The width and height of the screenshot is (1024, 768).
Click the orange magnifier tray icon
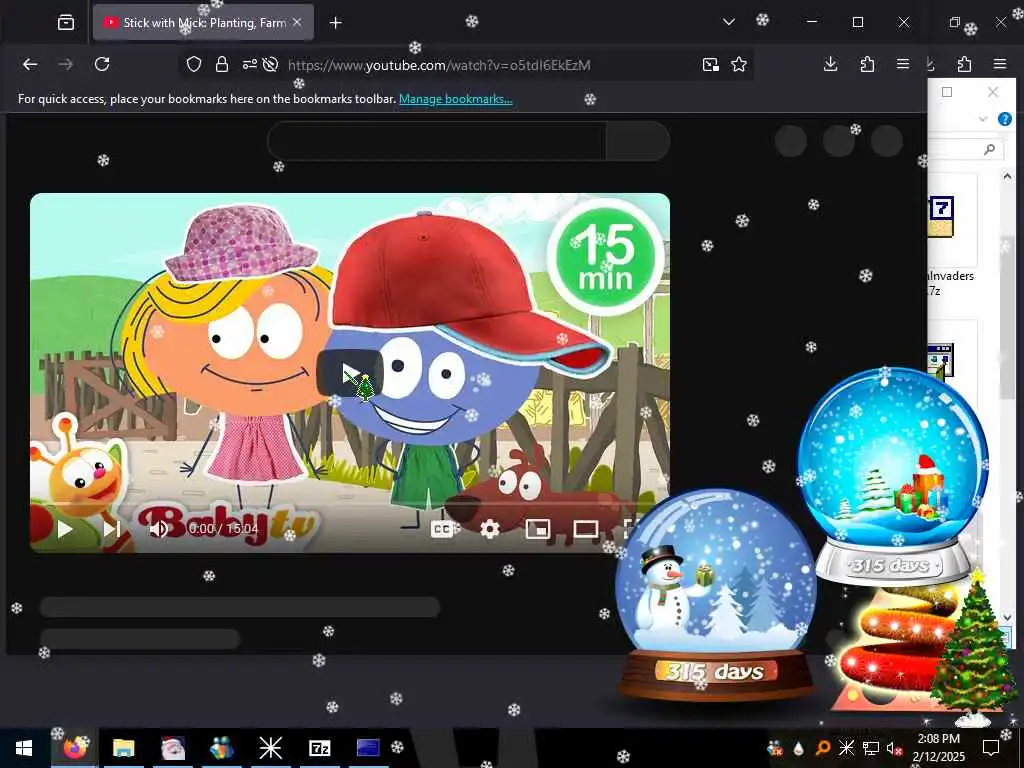pos(822,748)
